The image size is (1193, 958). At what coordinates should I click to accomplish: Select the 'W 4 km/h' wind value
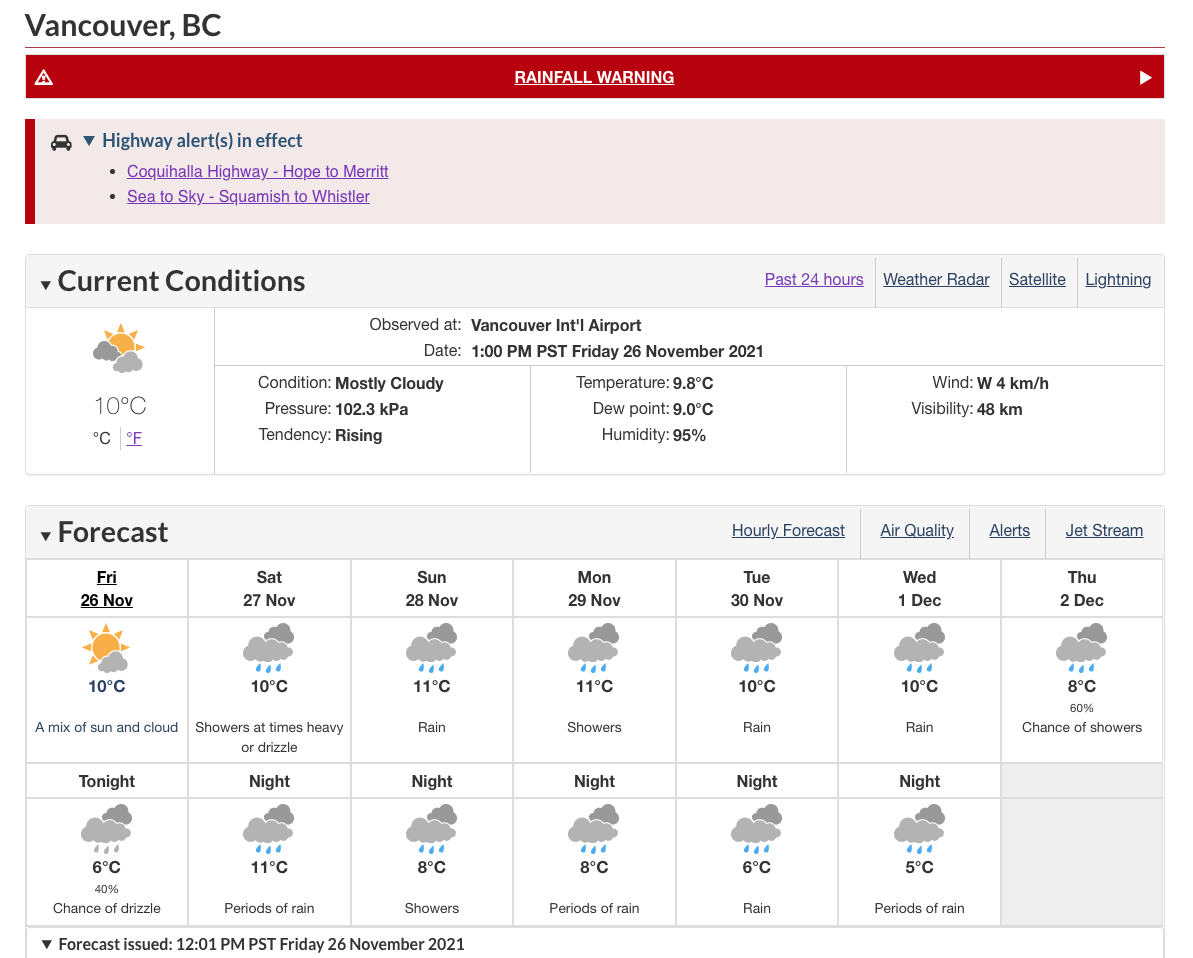pos(1013,384)
